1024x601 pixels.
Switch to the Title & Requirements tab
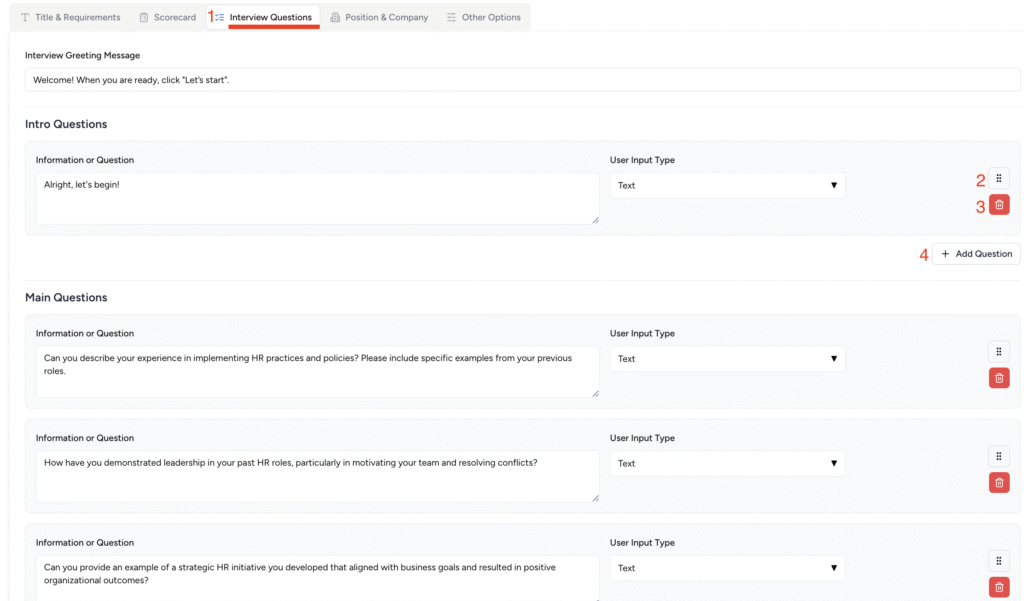tap(70, 17)
